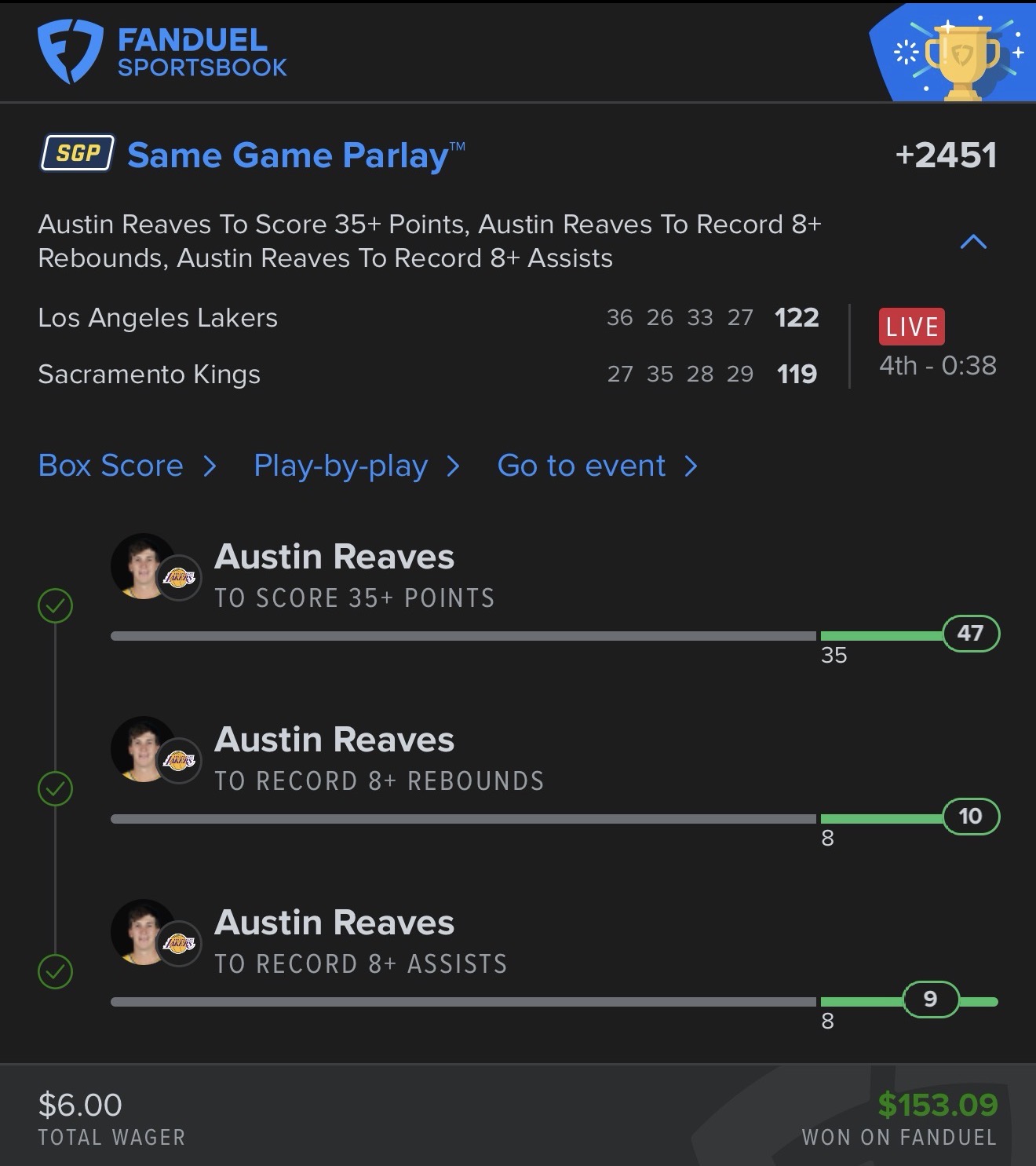Screen dimensions: 1036x1166
Task: Click the 47 points progress marker
Action: (x=970, y=633)
